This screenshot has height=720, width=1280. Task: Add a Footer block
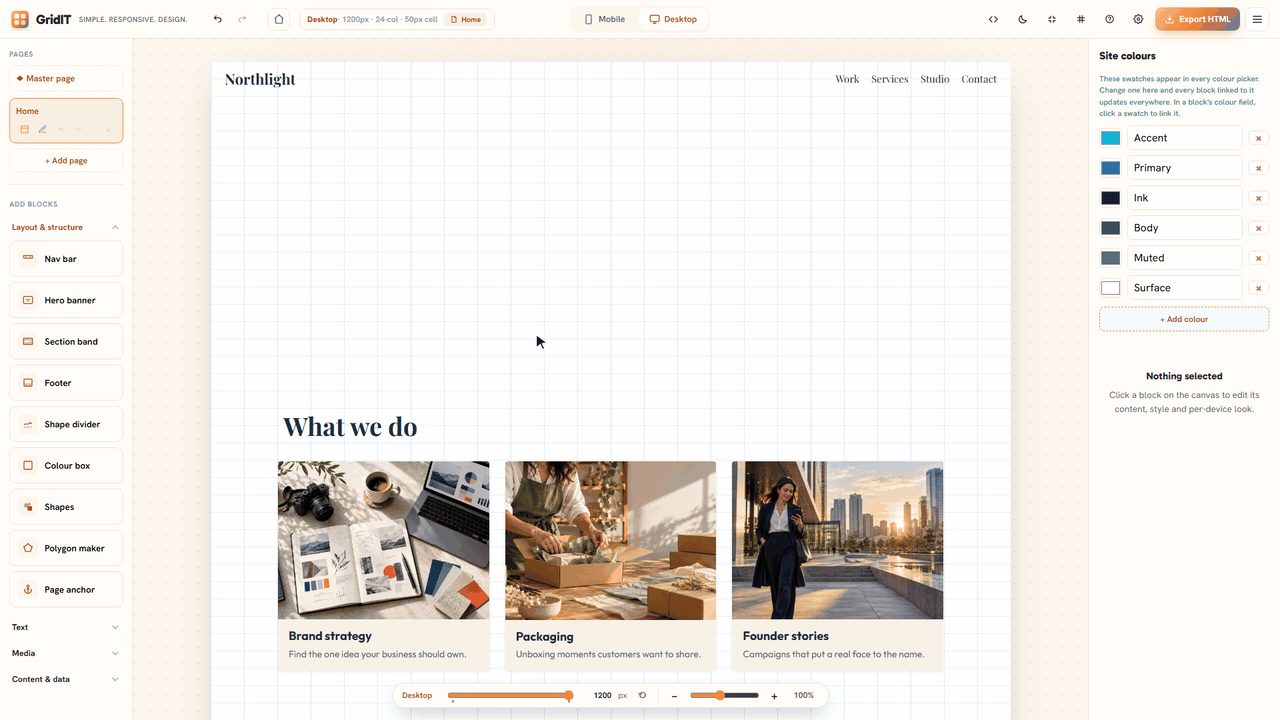[66, 383]
